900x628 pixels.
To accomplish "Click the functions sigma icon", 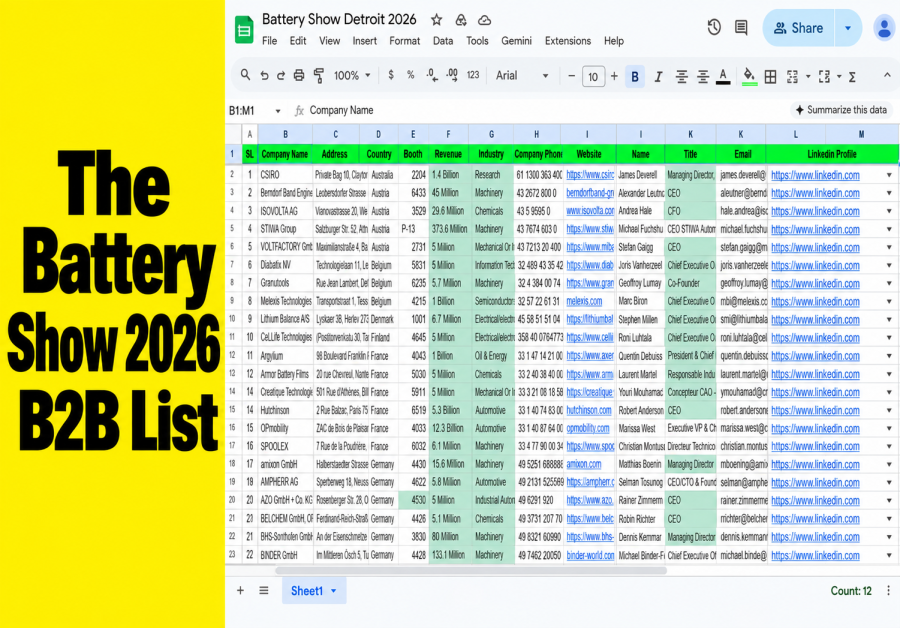I will pos(852,76).
